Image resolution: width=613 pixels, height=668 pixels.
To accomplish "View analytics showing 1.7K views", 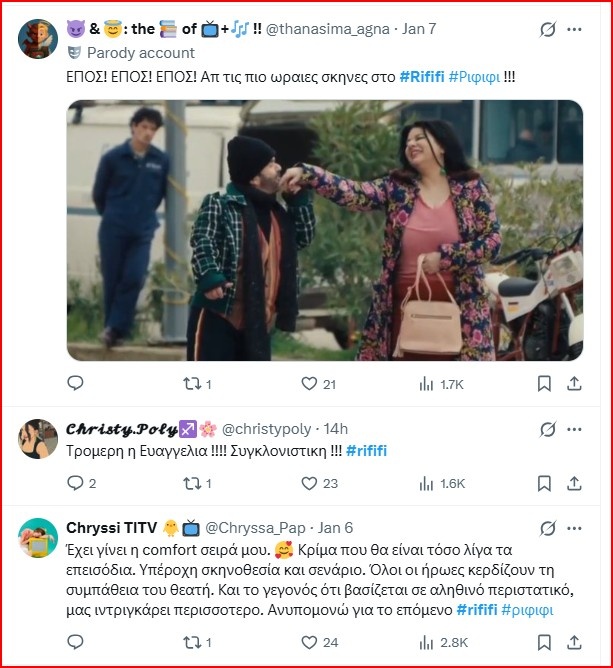I will click(429, 384).
